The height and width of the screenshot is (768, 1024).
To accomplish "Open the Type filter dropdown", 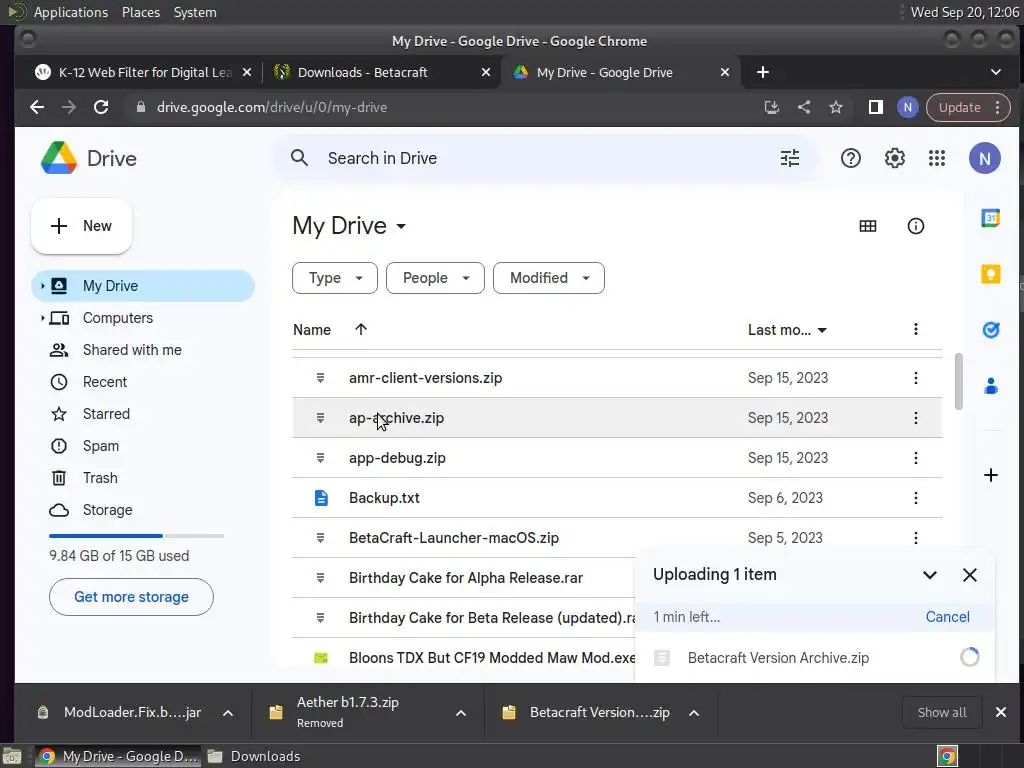I will (x=334, y=278).
